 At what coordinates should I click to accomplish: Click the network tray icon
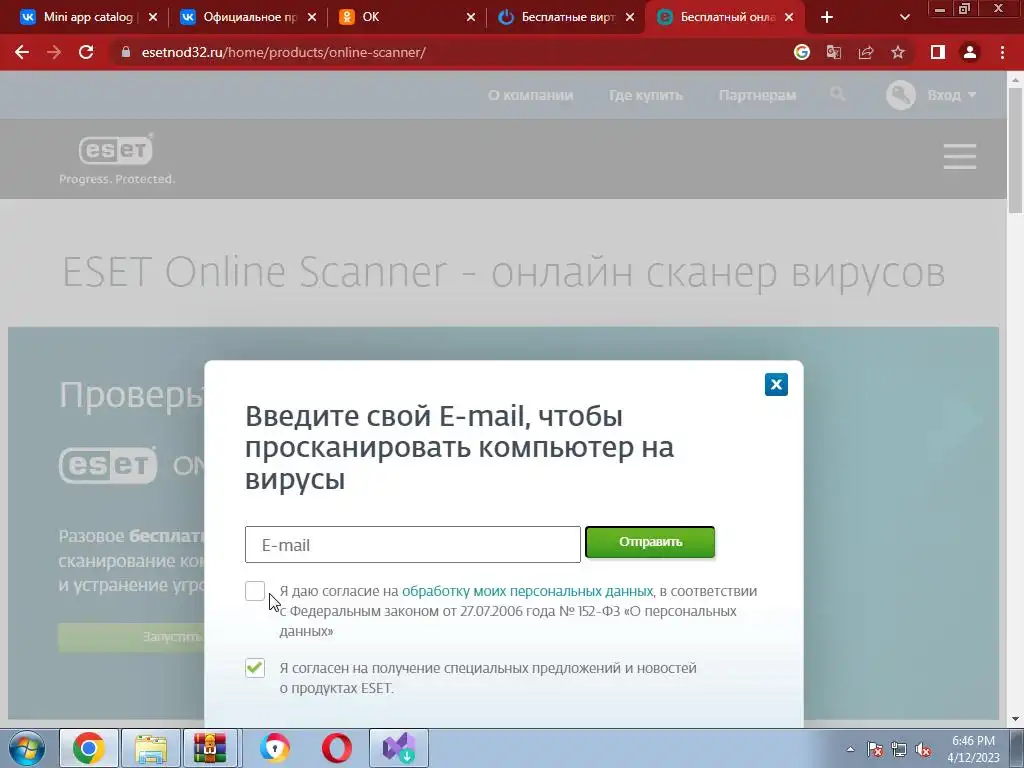click(899, 749)
